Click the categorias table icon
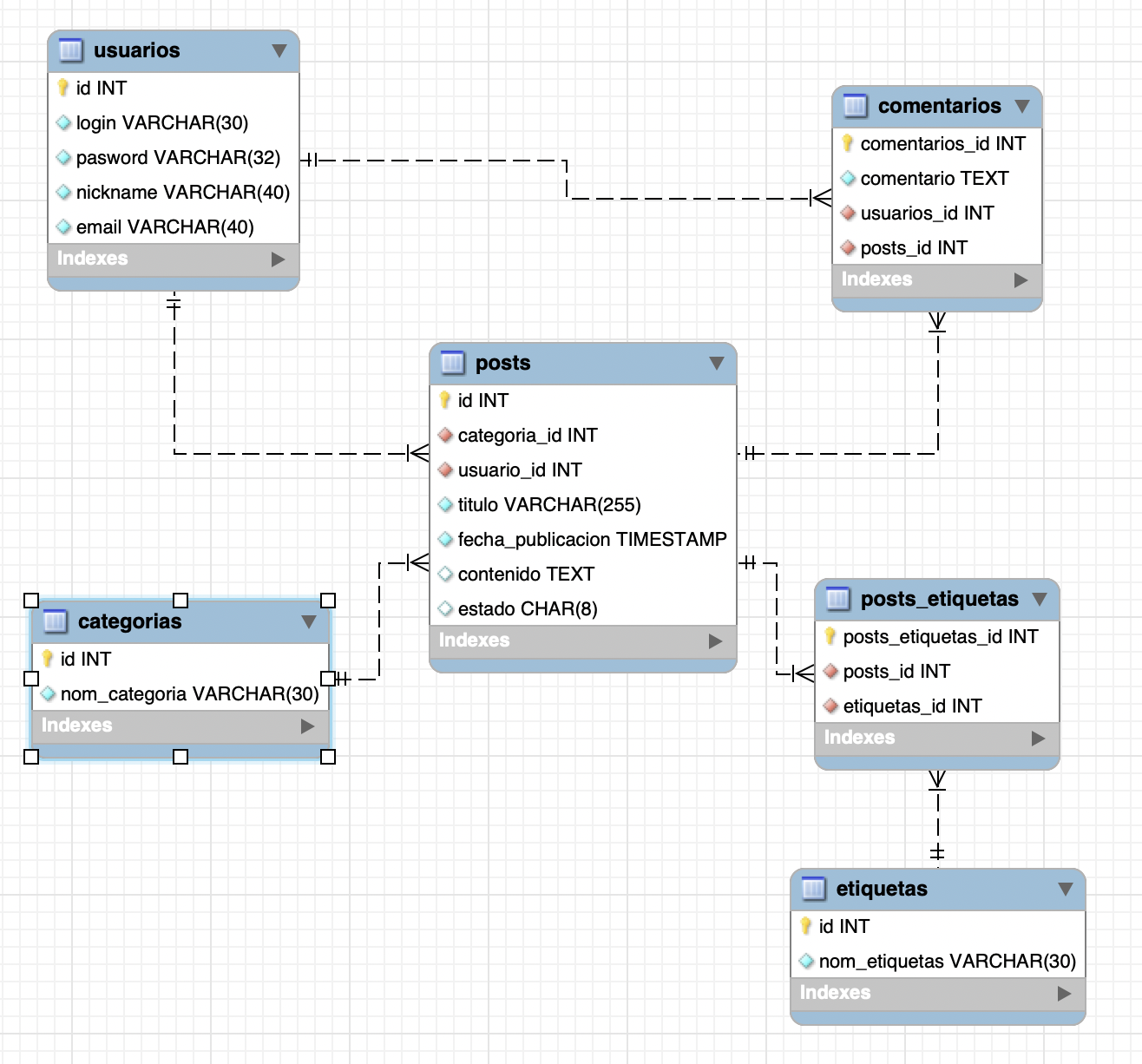Image resolution: width=1142 pixels, height=1064 pixels. [55, 621]
